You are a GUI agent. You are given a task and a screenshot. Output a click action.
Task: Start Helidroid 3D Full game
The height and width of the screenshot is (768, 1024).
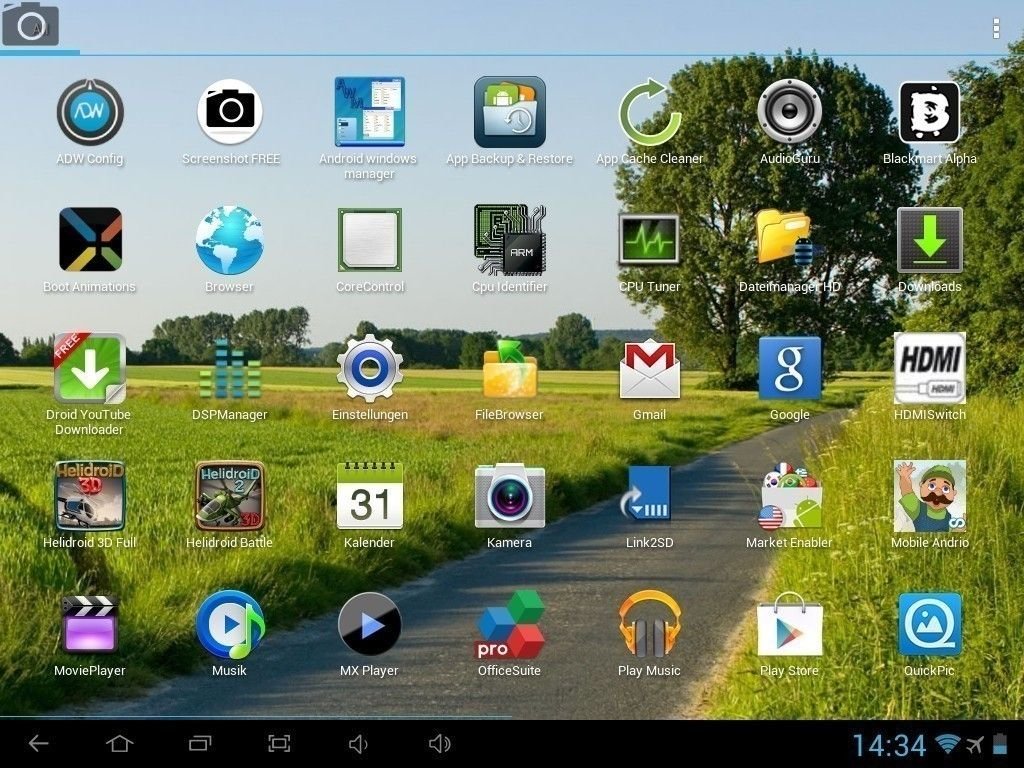[x=89, y=496]
